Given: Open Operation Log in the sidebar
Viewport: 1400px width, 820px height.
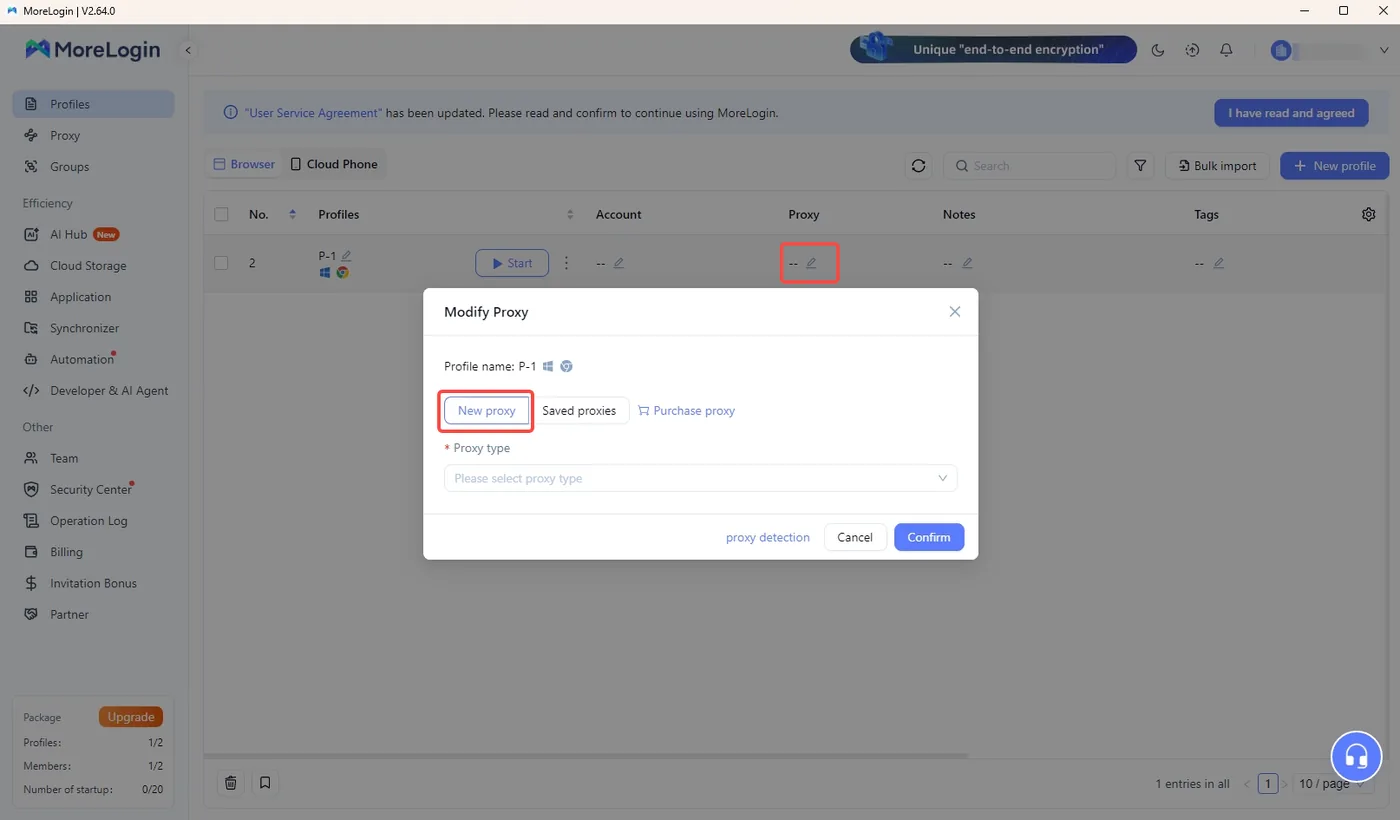Looking at the screenshot, I should click(x=93, y=520).
